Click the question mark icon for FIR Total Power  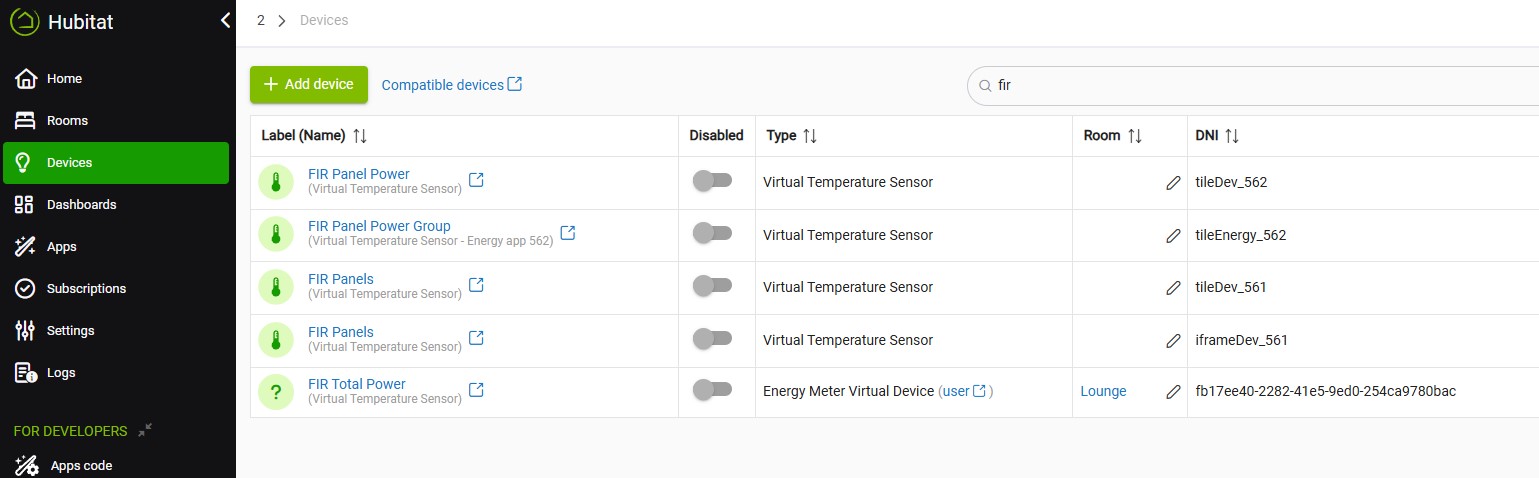click(x=276, y=391)
